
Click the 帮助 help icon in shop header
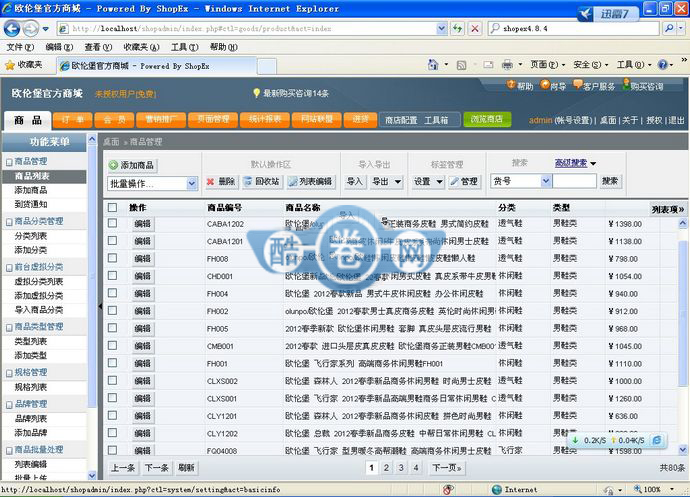[x=511, y=85]
